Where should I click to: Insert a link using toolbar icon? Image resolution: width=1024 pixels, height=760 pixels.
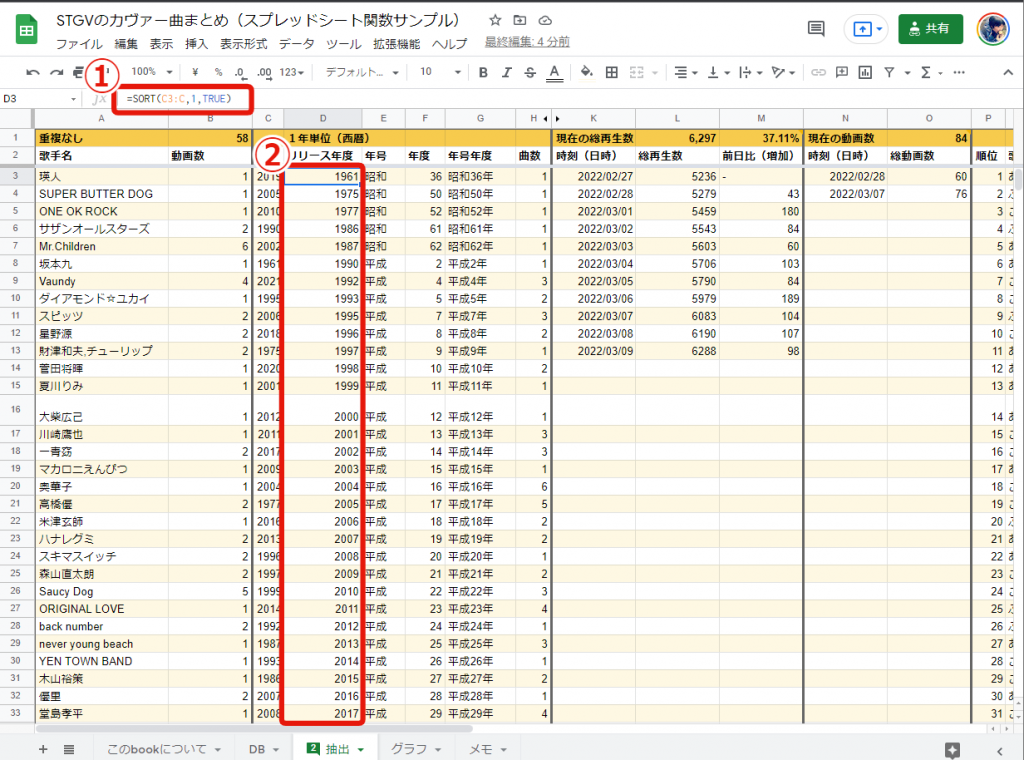click(818, 72)
